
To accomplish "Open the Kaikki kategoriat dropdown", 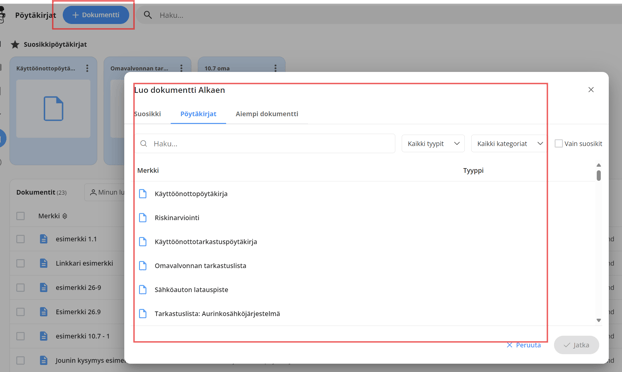I will [509, 144].
